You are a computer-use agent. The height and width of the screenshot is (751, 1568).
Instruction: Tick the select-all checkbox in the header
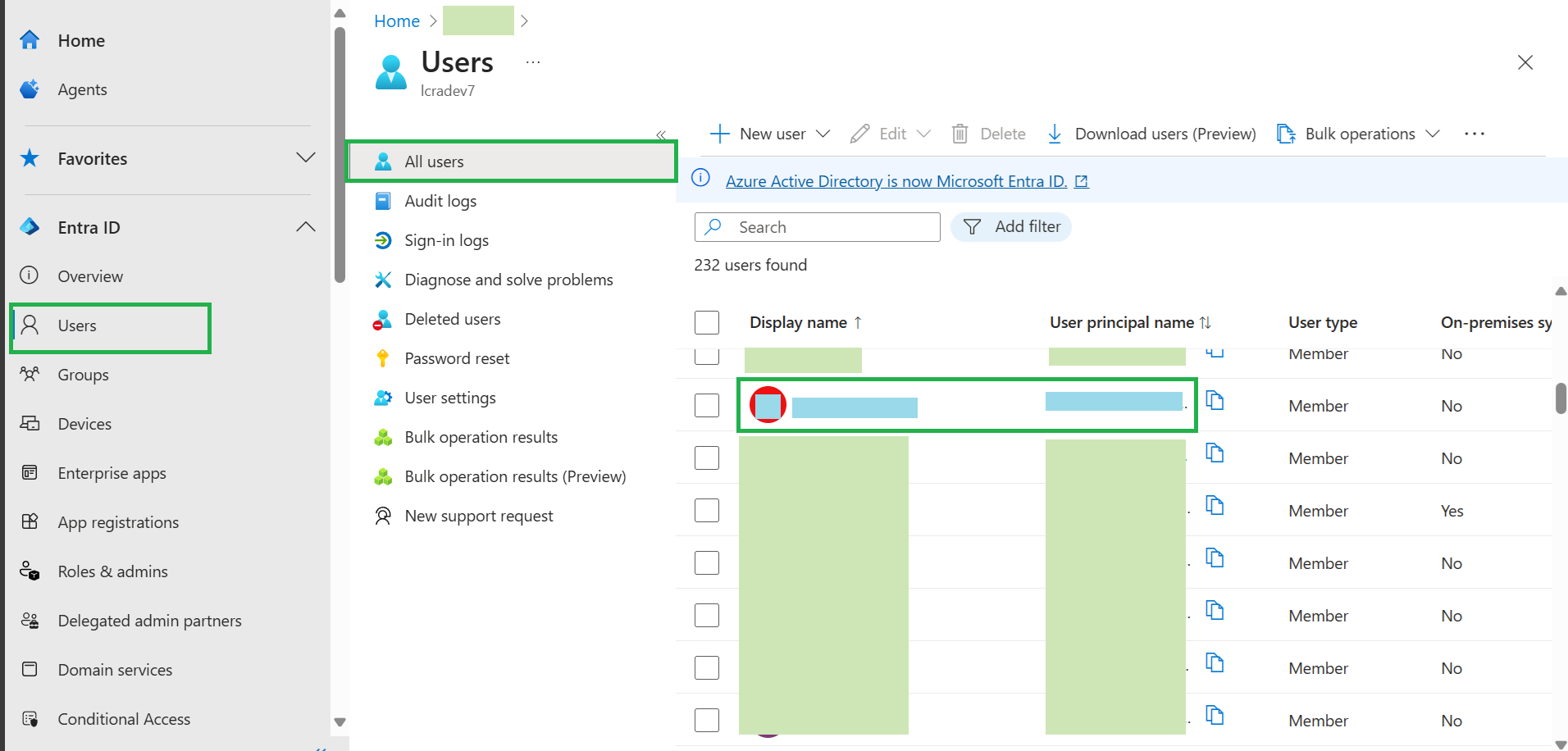pyautogui.click(x=707, y=322)
